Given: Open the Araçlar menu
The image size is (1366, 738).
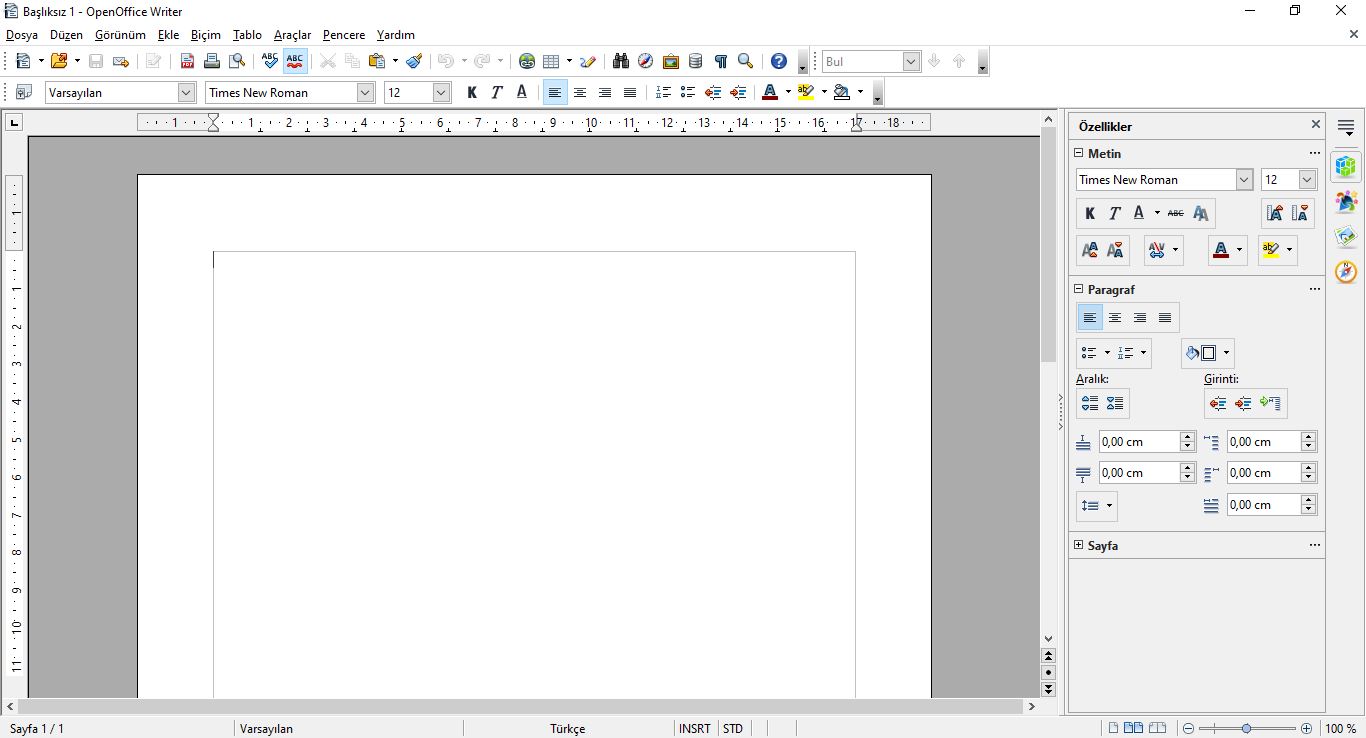Looking at the screenshot, I should tap(292, 34).
